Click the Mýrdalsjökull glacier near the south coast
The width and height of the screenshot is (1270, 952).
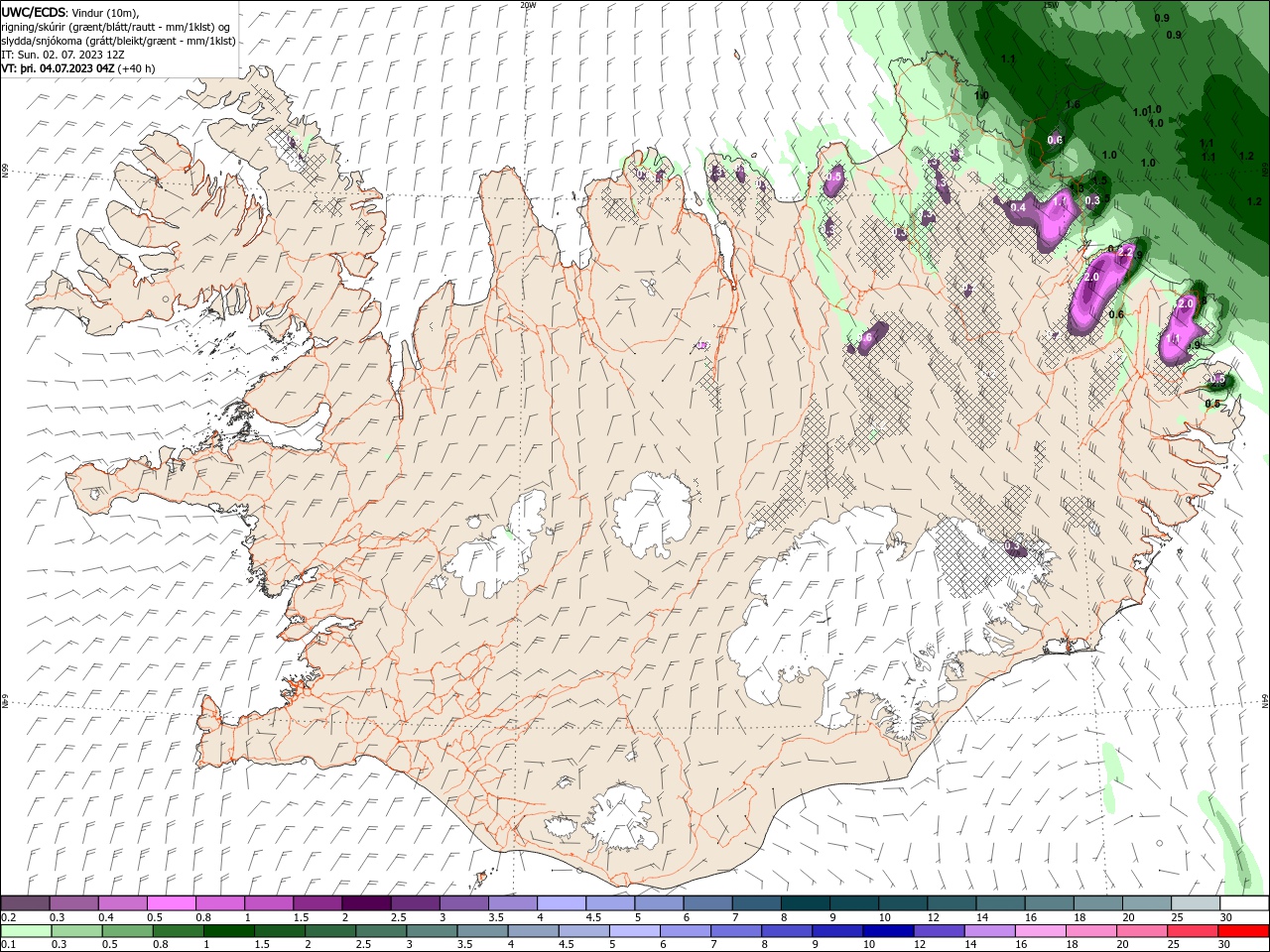click(x=620, y=818)
